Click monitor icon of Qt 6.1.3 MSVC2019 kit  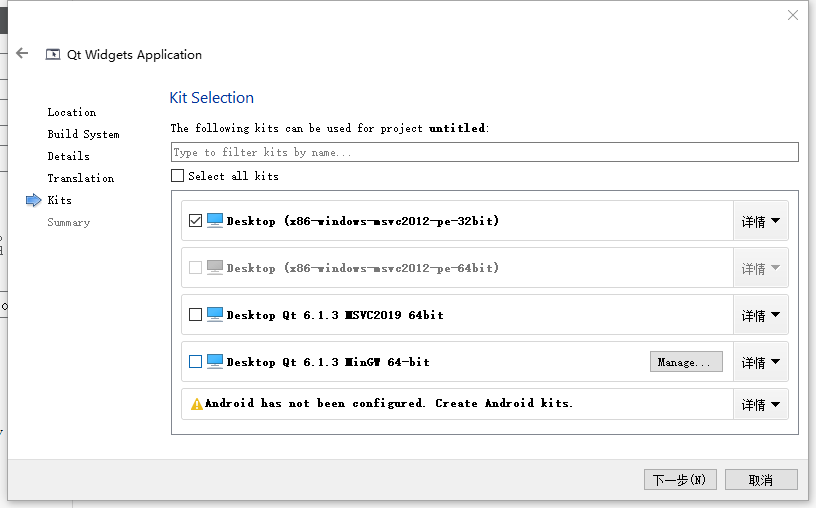pyautogui.click(x=215, y=314)
